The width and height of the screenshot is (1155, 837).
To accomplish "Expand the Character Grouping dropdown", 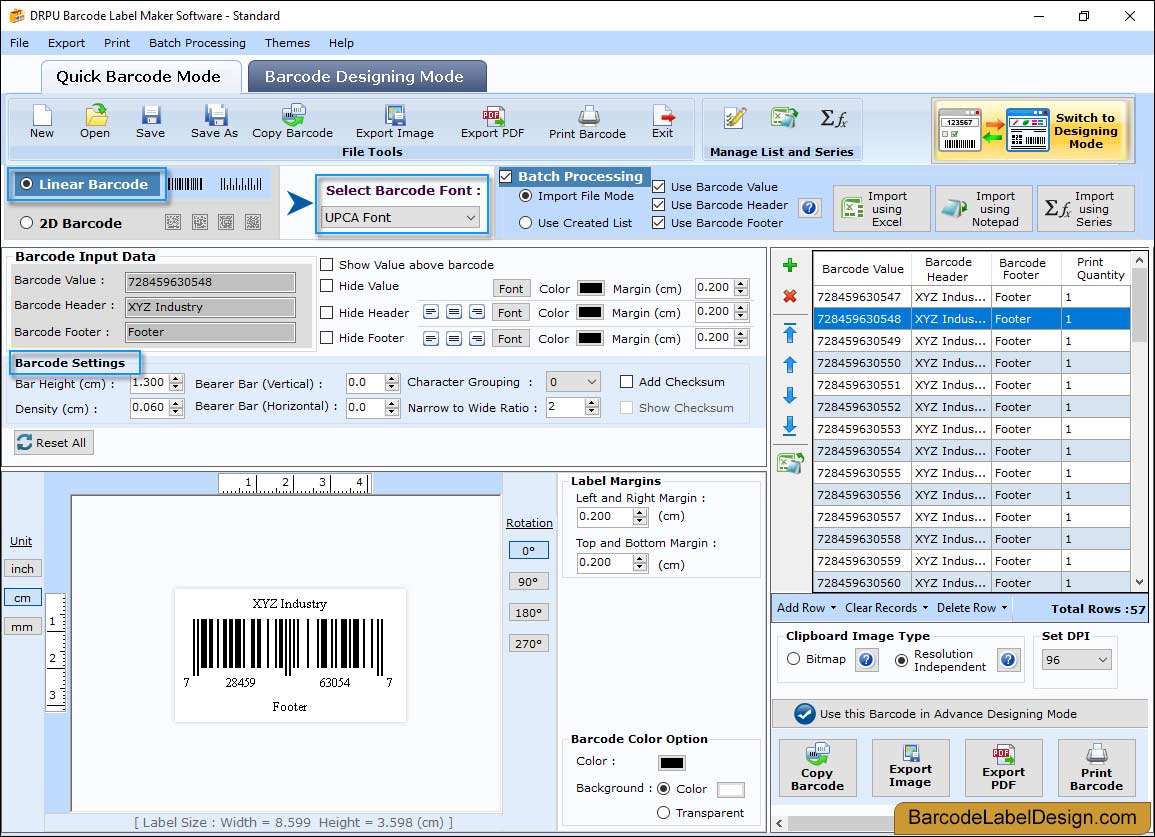I will pyautogui.click(x=573, y=382).
